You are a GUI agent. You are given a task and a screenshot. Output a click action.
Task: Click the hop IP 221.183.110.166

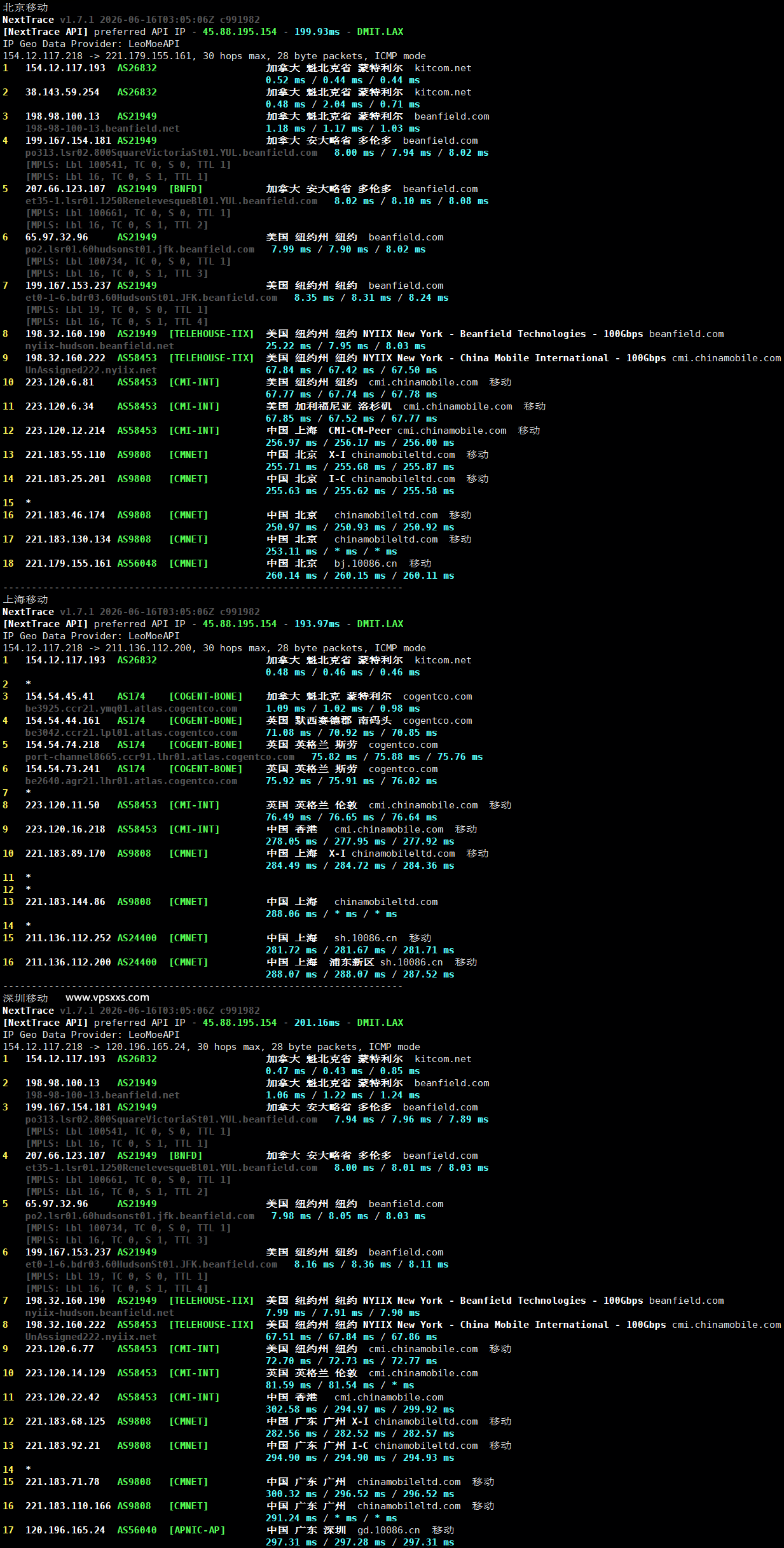pos(68,1506)
